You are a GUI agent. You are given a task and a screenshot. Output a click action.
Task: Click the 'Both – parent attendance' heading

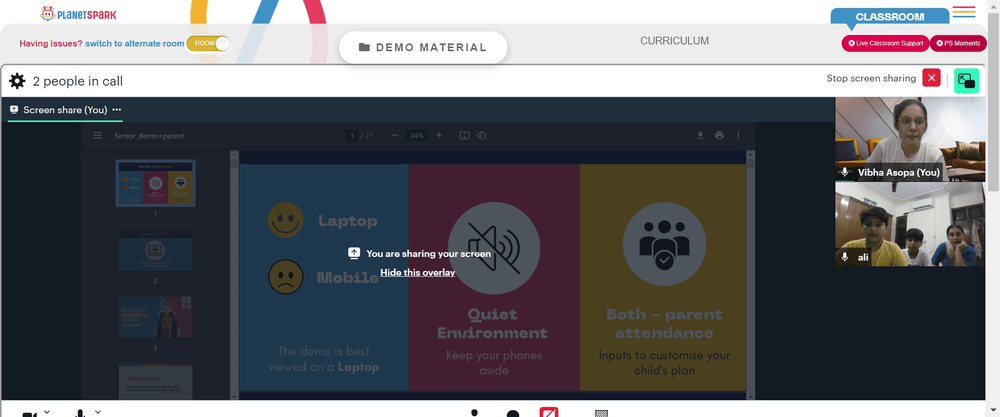tap(664, 323)
